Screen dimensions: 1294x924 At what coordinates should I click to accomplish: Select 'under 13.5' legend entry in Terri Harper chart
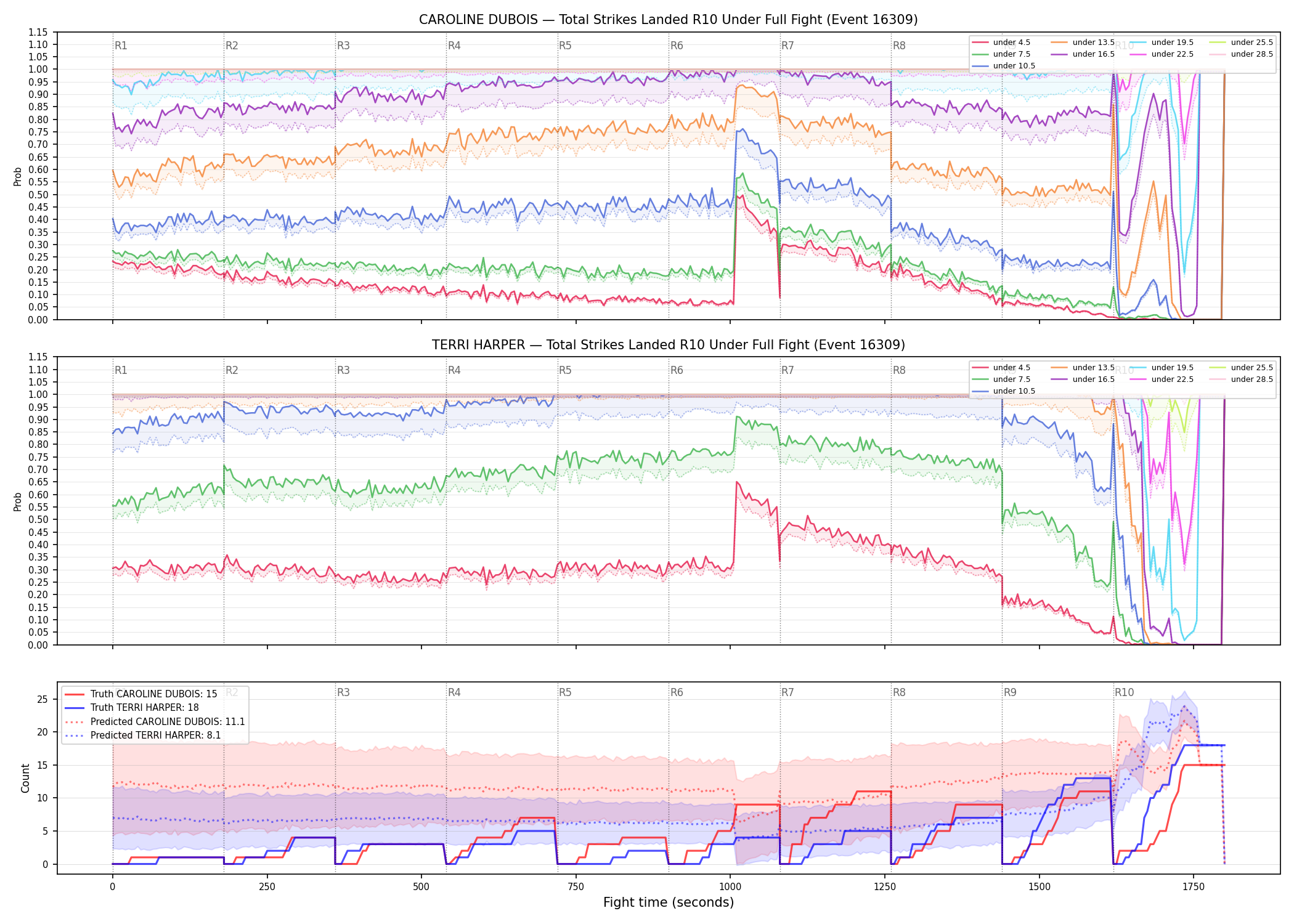[x=1083, y=368]
